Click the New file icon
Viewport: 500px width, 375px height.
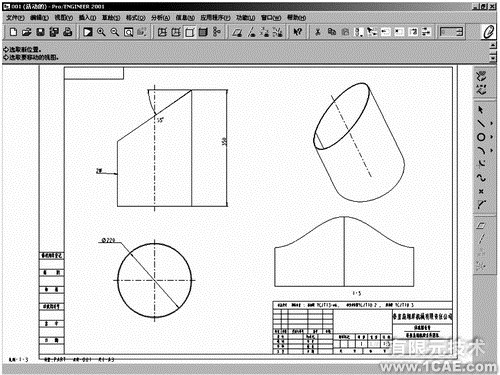(13, 32)
